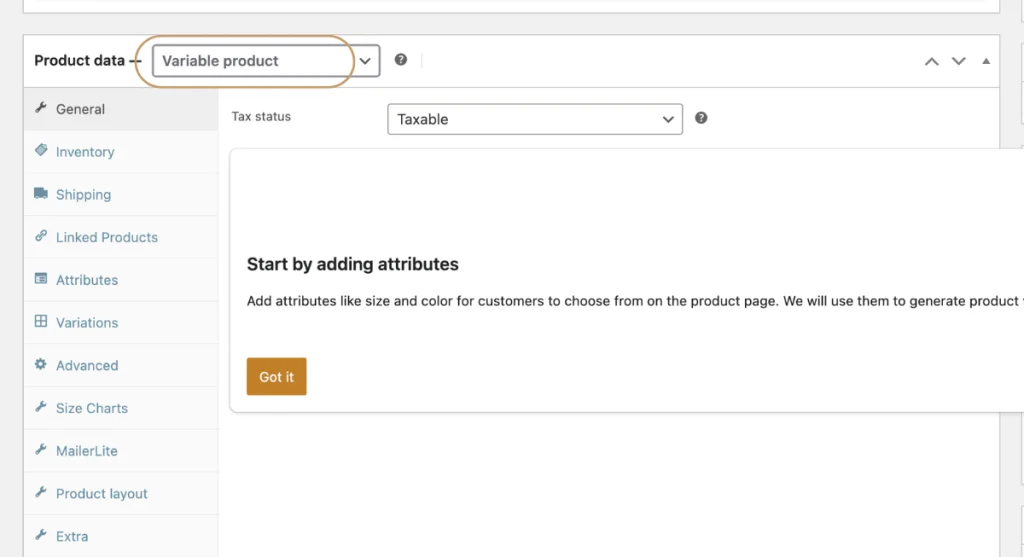This screenshot has height=557, width=1024.
Task: Click the Shipping truck icon
Action: point(40,193)
